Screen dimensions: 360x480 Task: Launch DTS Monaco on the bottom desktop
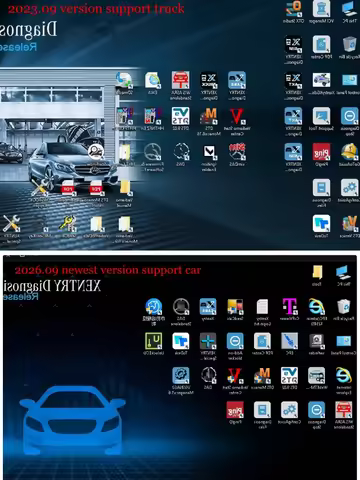pos(262,376)
